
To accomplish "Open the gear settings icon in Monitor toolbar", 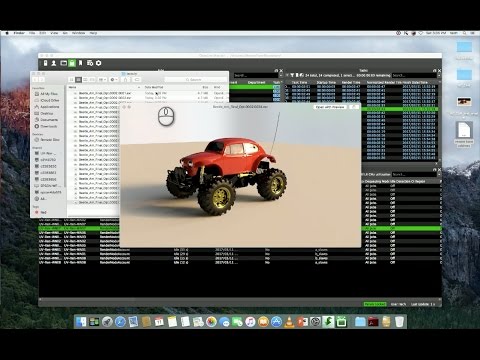I will [x=99, y=63].
